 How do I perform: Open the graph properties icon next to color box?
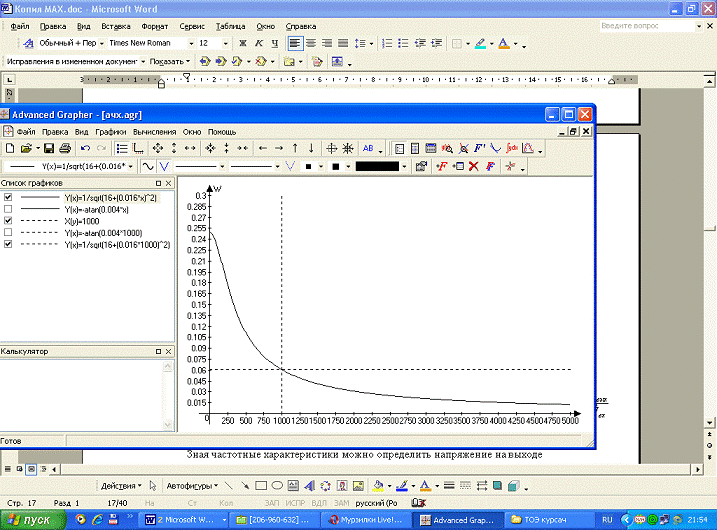coord(421,166)
